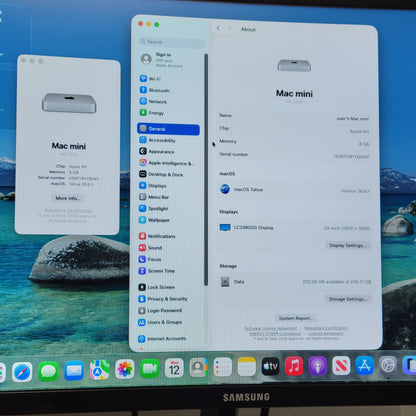
Task: Open Spotlight settings
Action: (x=154, y=208)
